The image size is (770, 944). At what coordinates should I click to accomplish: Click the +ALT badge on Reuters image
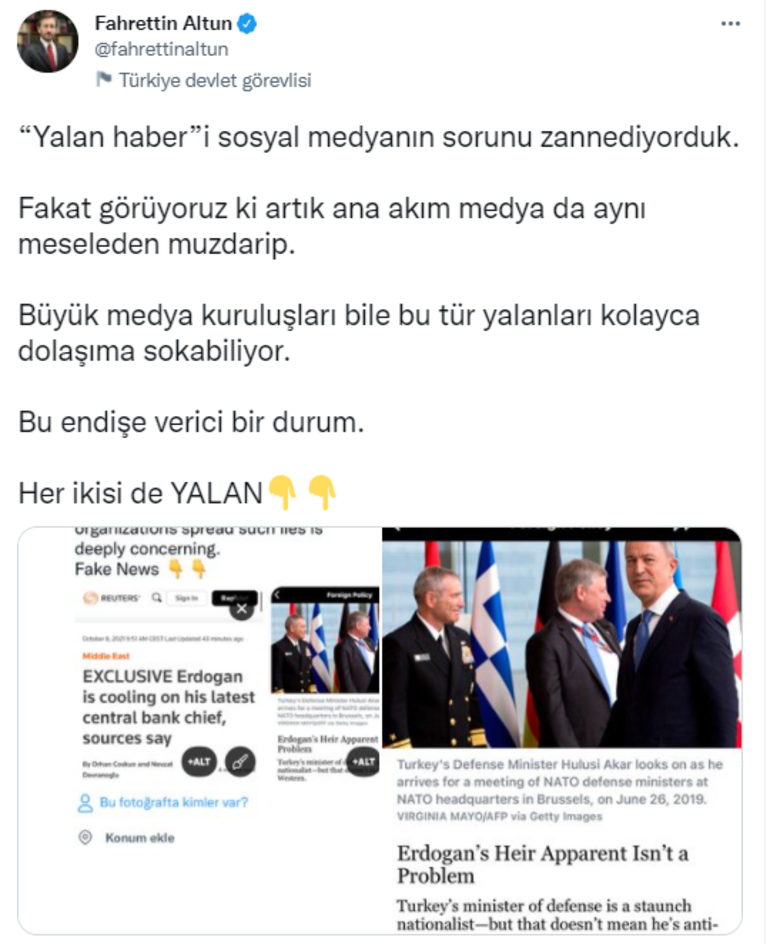pyautogui.click(x=199, y=762)
